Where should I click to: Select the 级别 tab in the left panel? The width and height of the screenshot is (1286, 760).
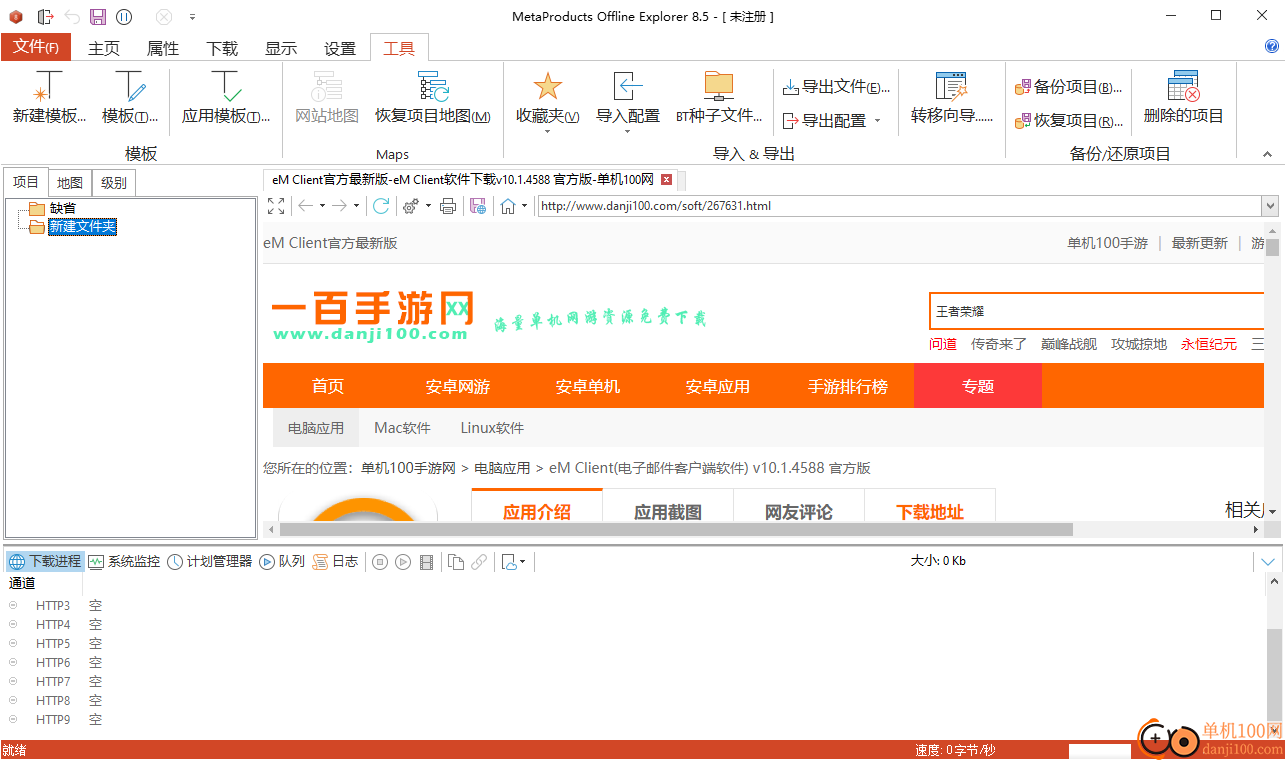click(113, 183)
